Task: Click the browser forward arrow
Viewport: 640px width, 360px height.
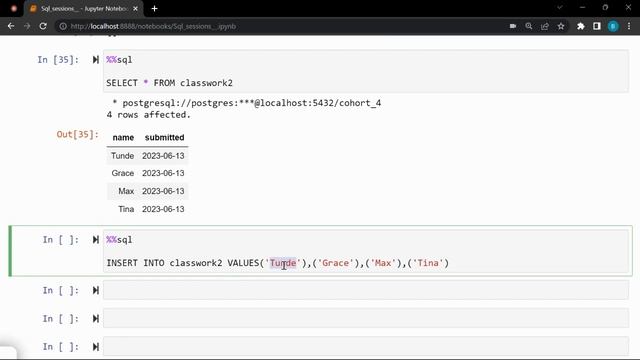Action: point(27,26)
